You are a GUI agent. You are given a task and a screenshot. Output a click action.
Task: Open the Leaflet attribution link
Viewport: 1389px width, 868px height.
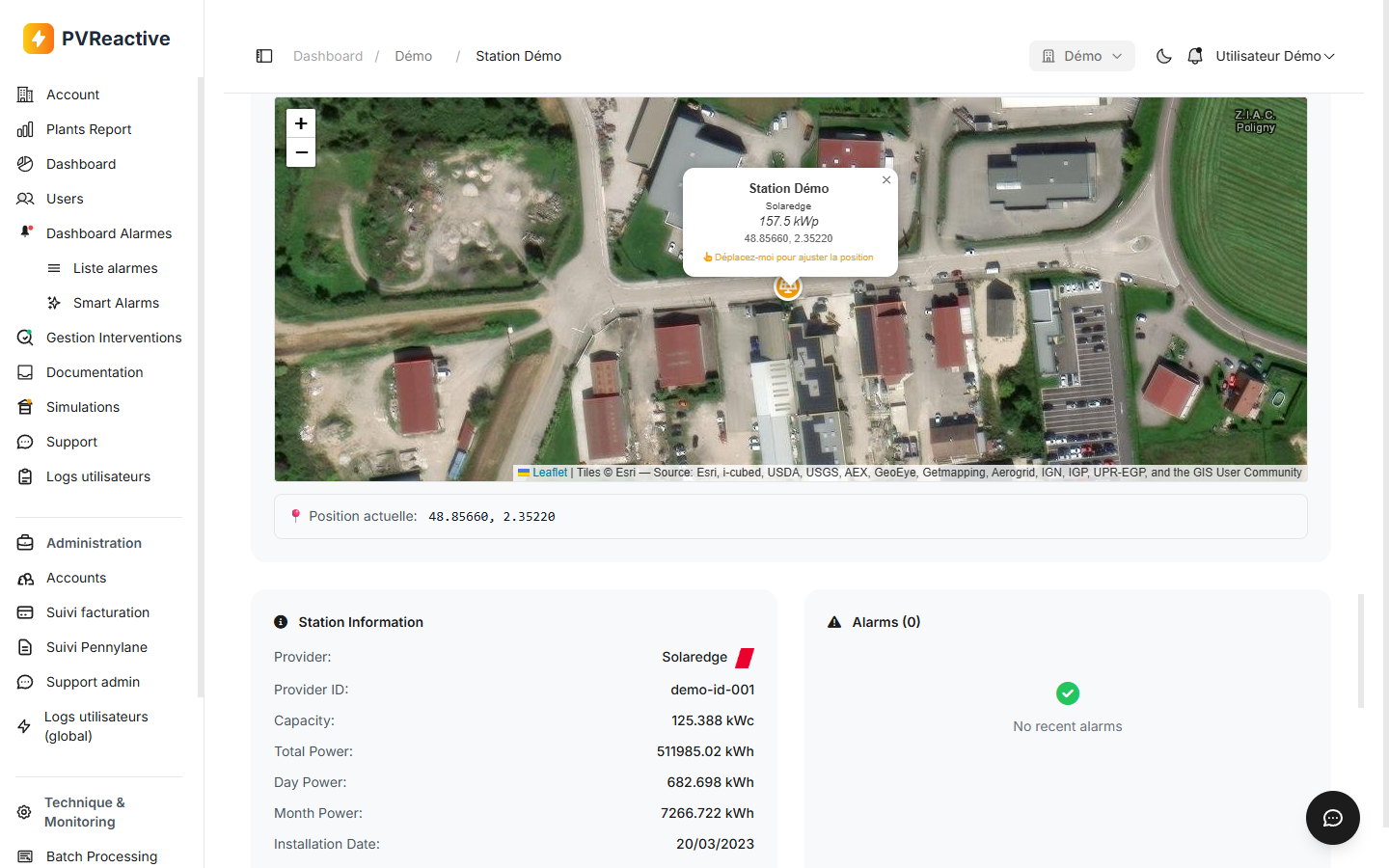[x=543, y=473]
